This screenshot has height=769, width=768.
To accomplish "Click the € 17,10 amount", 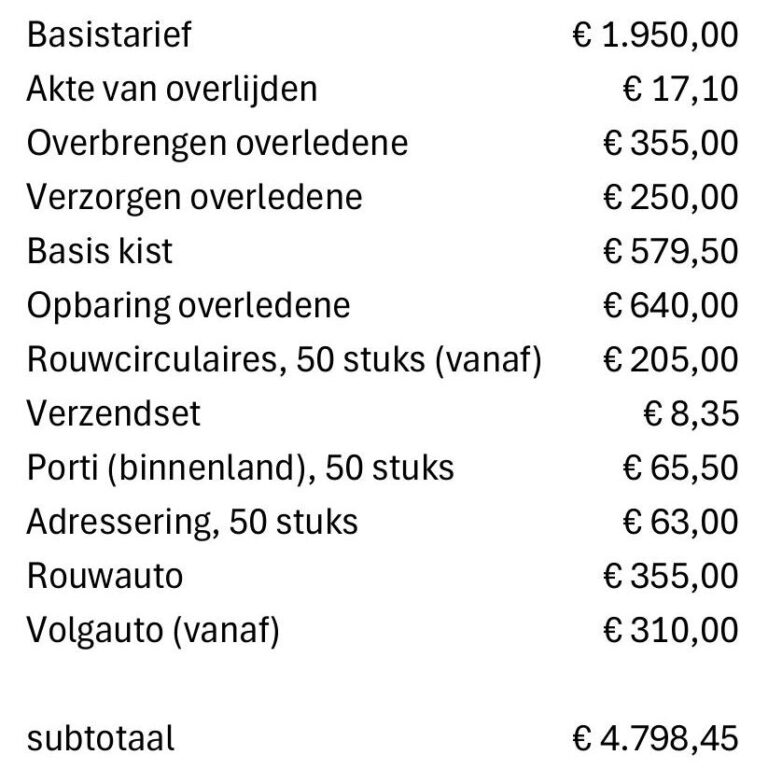I will [680, 89].
